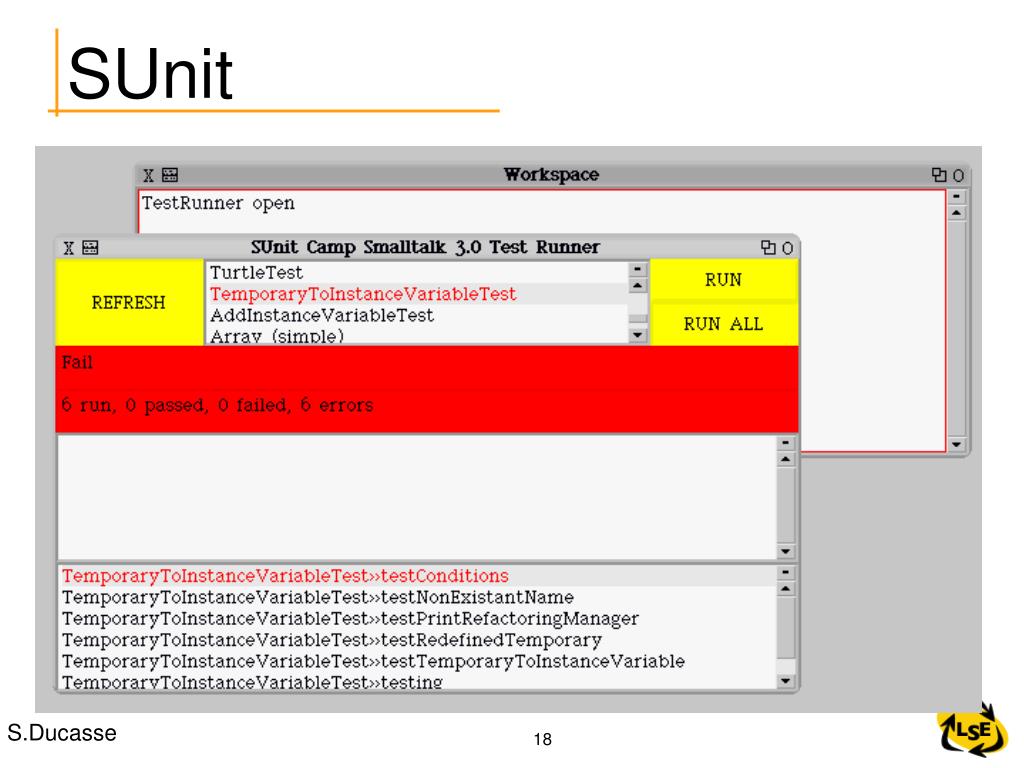
Task: Select testPrintRefactoringManager error entry
Action: (417, 618)
